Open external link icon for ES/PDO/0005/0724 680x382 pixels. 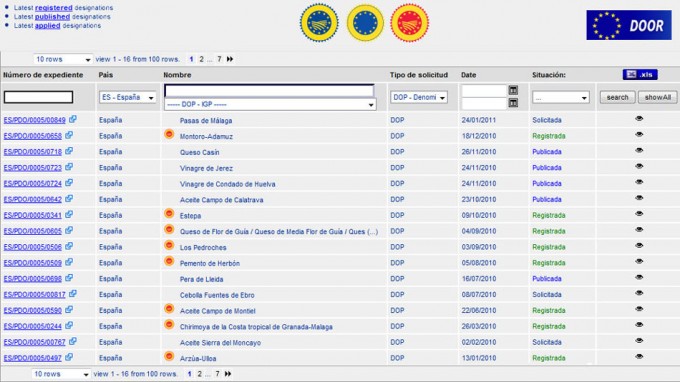point(69,183)
